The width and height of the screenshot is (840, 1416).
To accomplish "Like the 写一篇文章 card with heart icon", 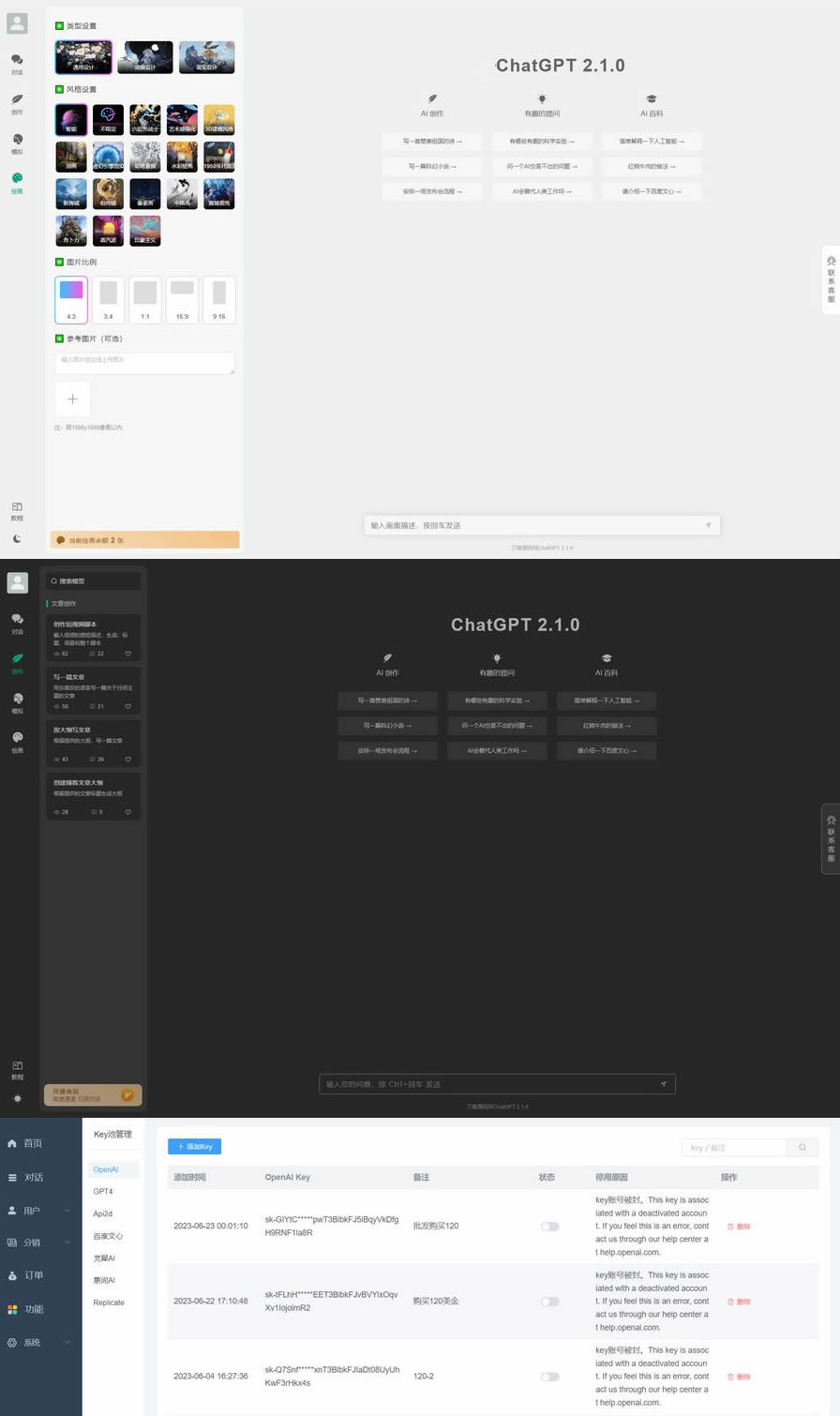I will pos(128,706).
